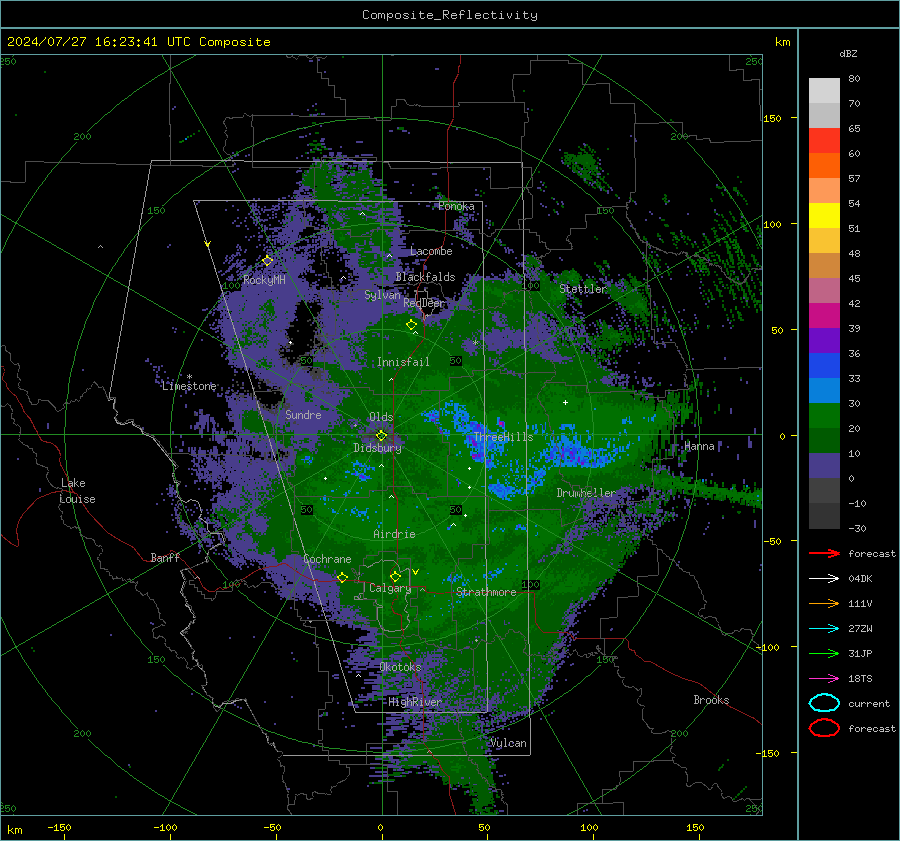This screenshot has width=900, height=841.
Task: Click the Brooks label
Action: pyautogui.click(x=711, y=700)
